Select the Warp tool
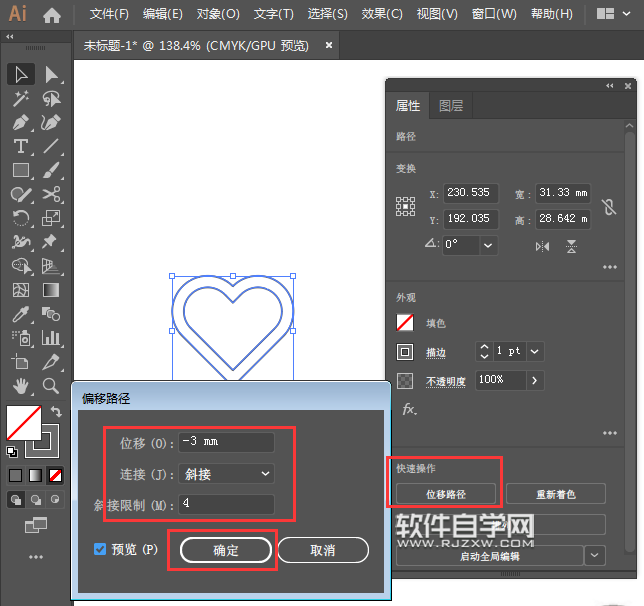This screenshot has width=644, height=606. pyautogui.click(x=21, y=242)
